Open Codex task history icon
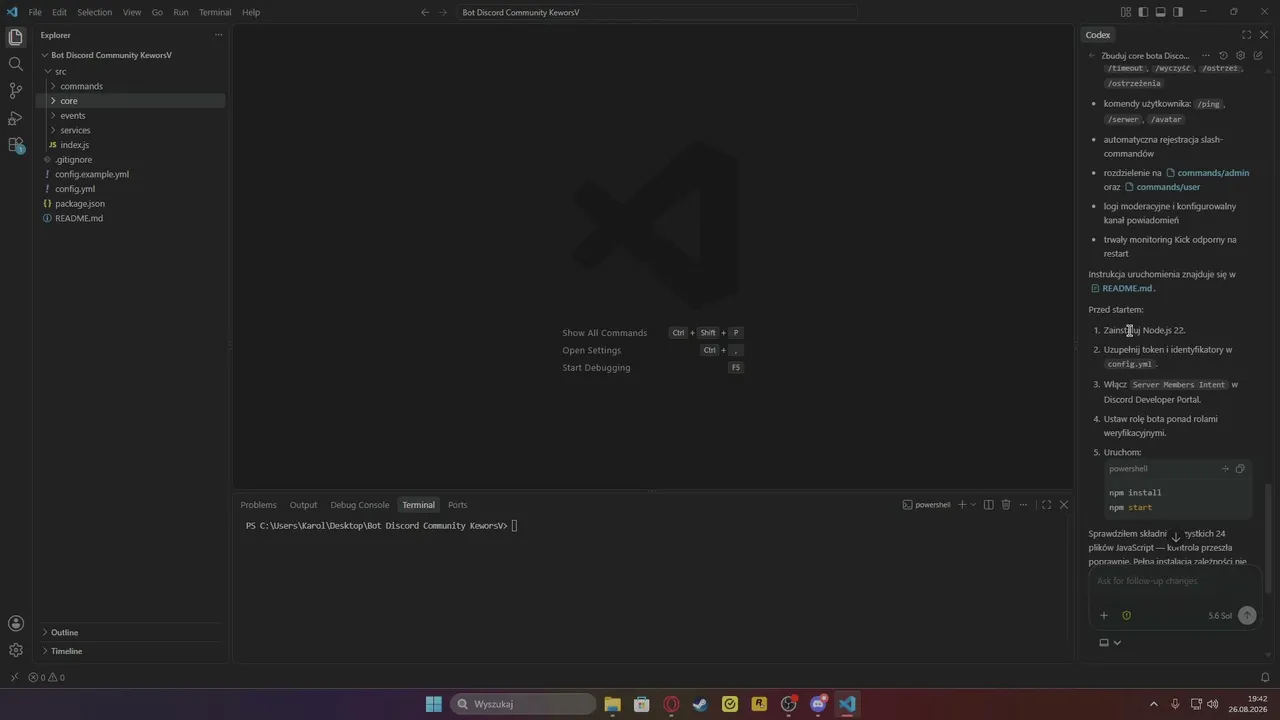Image resolution: width=1280 pixels, height=720 pixels. [1223, 56]
